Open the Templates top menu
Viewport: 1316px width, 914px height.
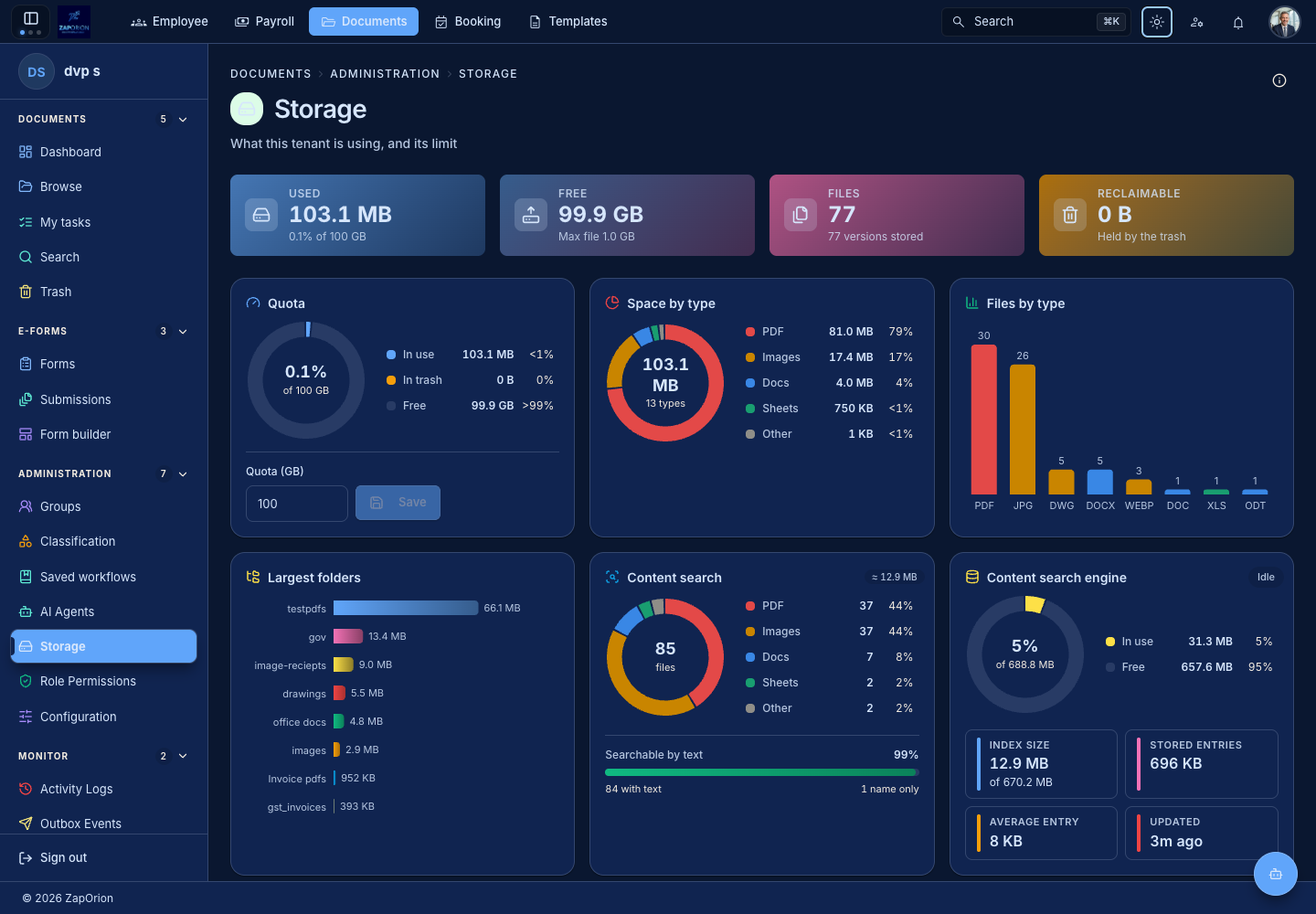point(568,21)
